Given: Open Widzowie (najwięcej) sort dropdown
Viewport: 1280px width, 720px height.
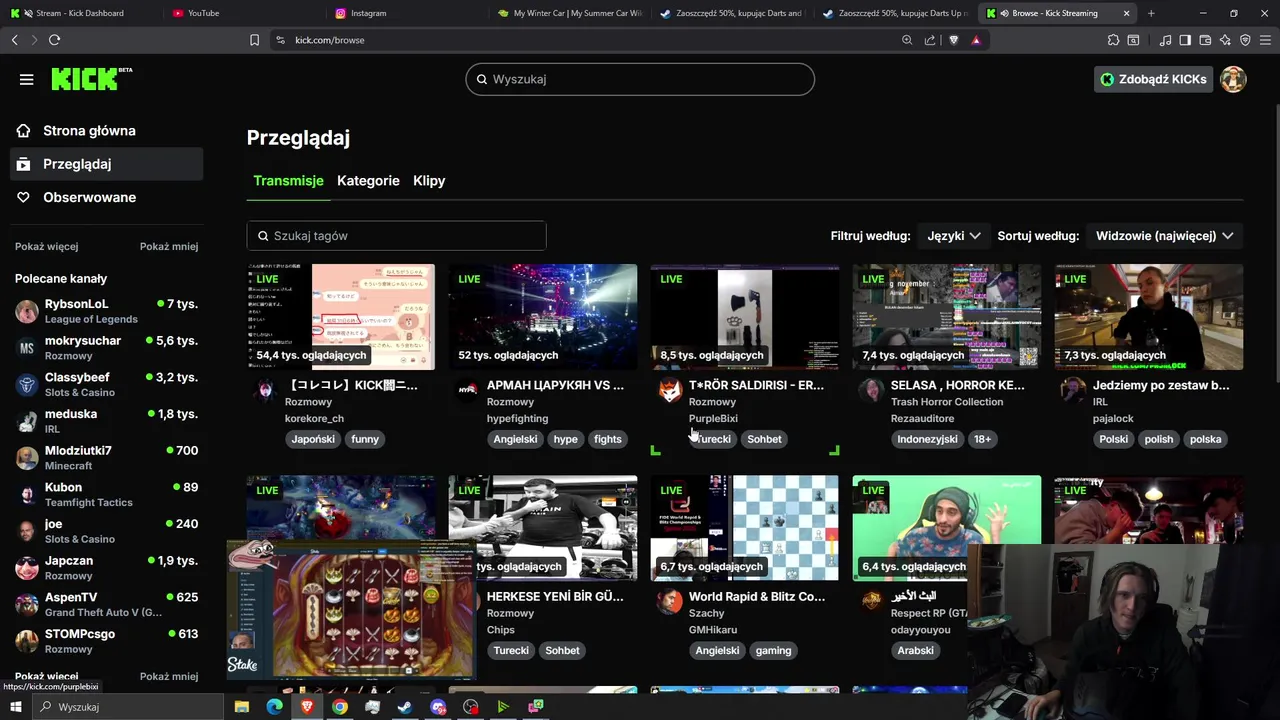Looking at the screenshot, I should (1164, 236).
